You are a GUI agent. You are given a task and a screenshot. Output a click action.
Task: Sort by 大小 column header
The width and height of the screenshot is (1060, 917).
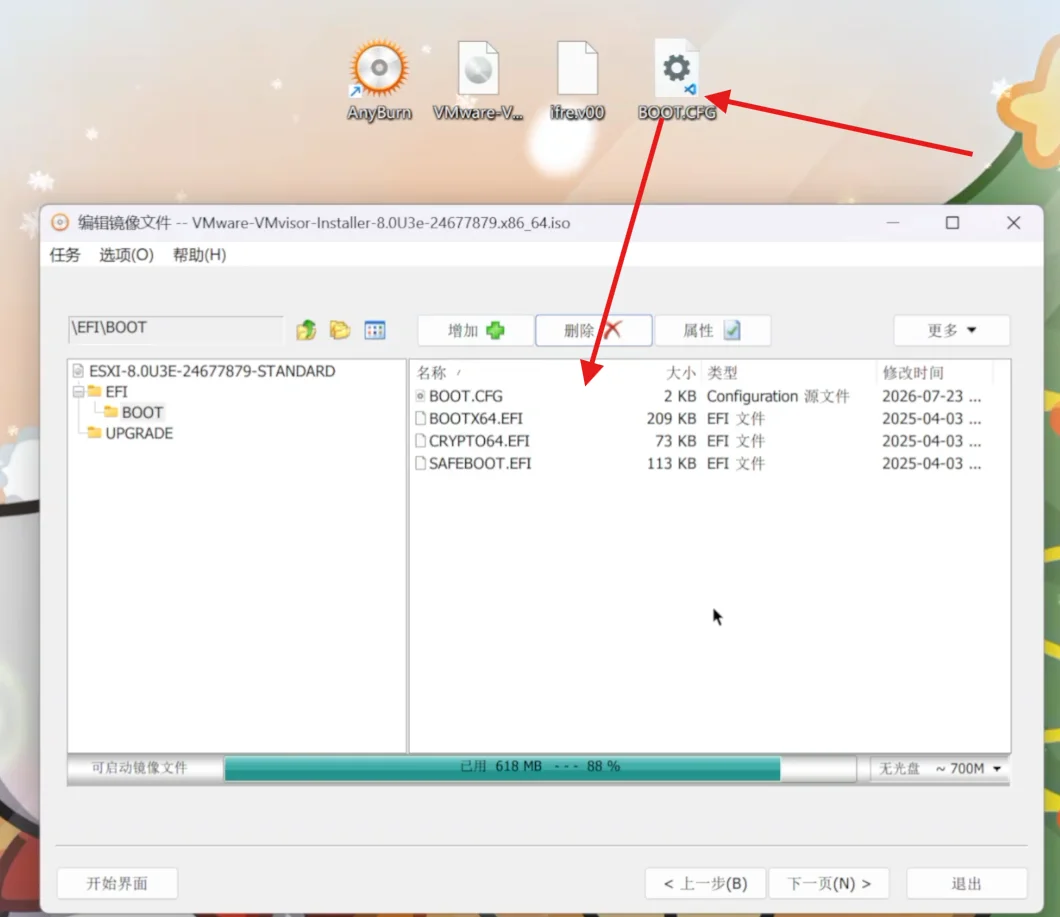[680, 373]
